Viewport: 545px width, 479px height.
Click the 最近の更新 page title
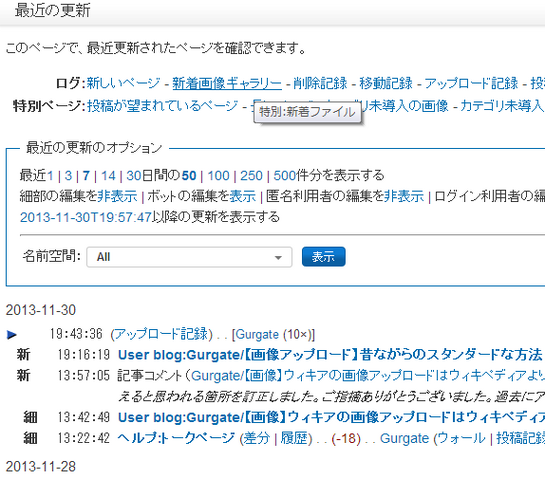click(x=52, y=10)
